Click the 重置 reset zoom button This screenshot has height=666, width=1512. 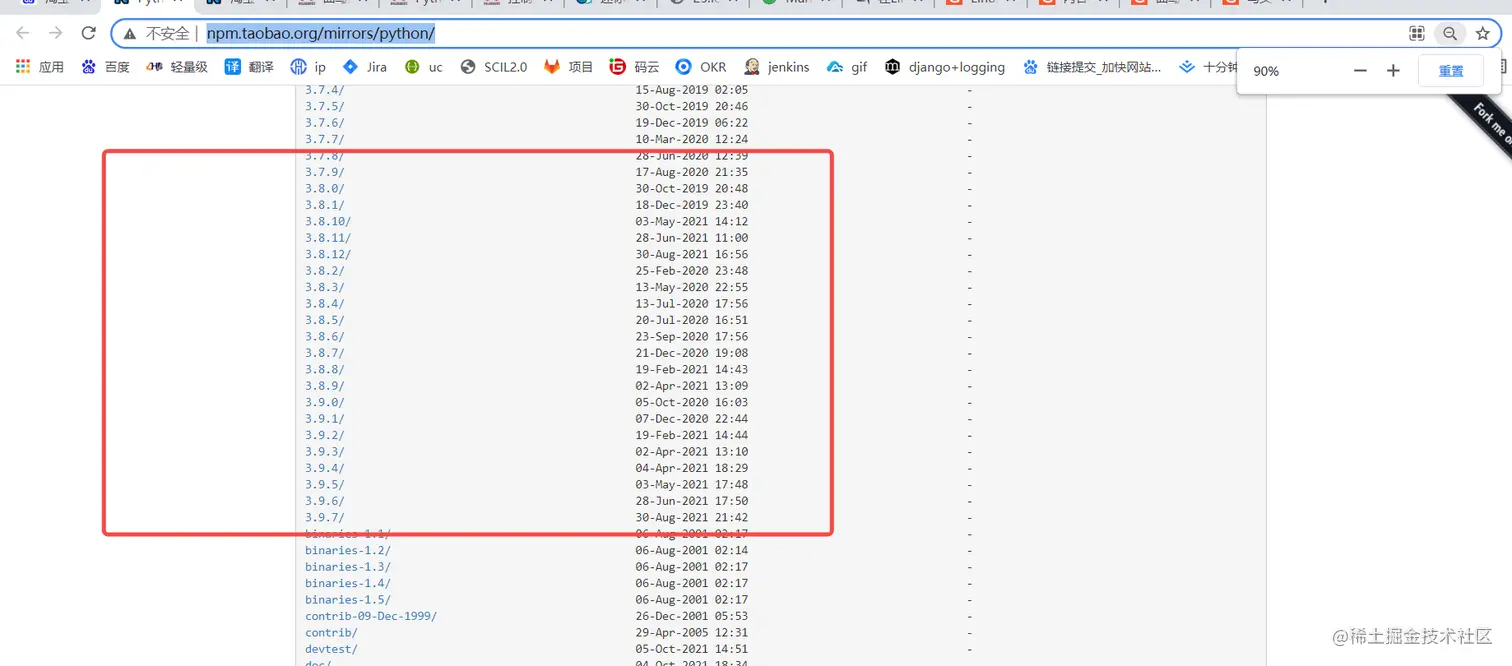1451,71
